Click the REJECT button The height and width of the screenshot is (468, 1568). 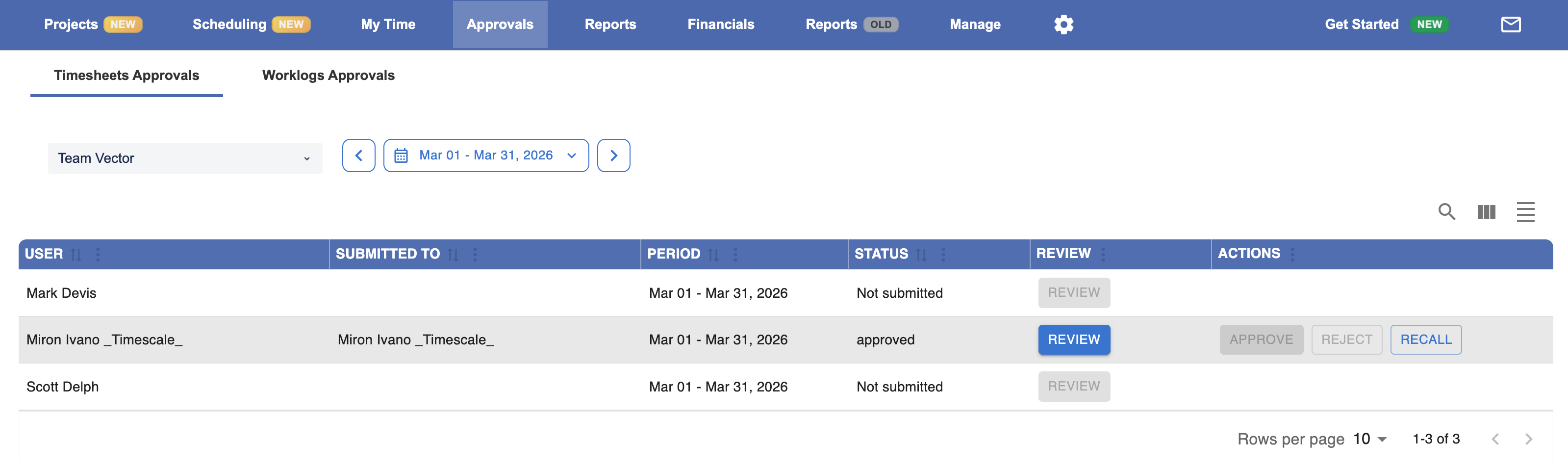pos(1346,339)
